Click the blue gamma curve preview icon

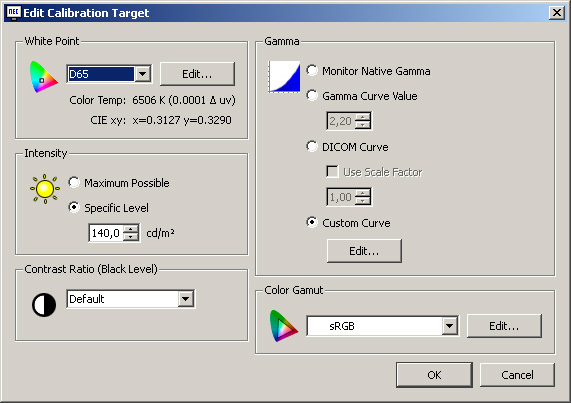tap(284, 76)
